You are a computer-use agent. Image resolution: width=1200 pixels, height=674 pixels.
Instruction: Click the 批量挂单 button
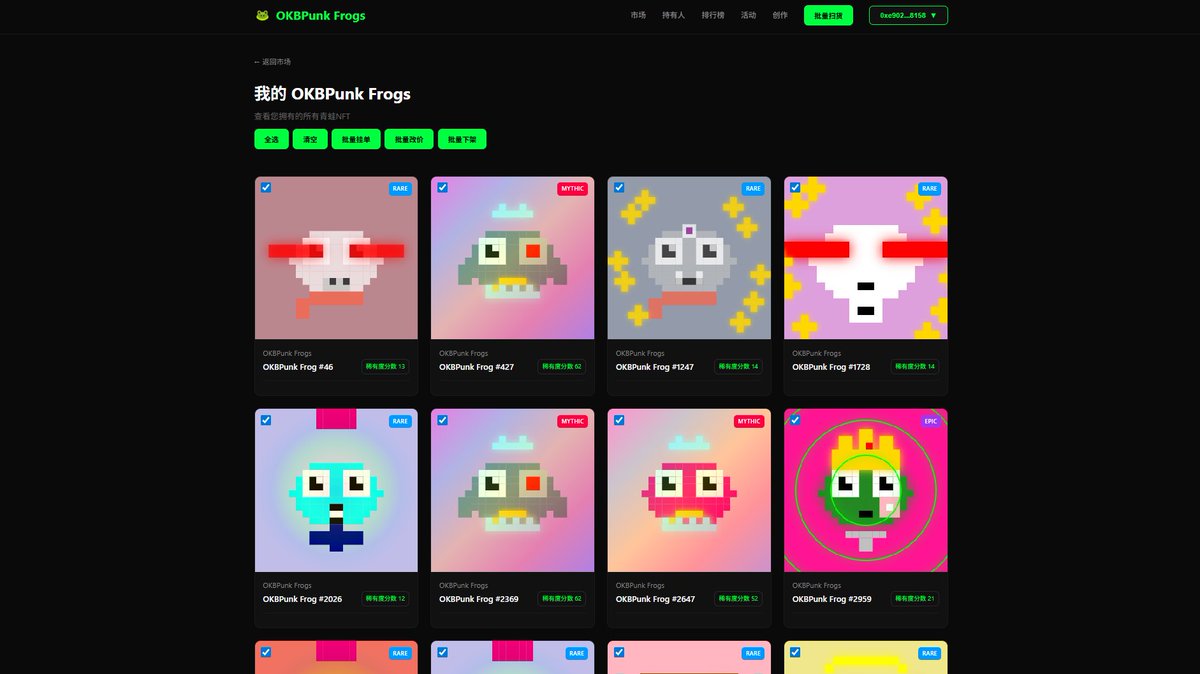(x=356, y=140)
